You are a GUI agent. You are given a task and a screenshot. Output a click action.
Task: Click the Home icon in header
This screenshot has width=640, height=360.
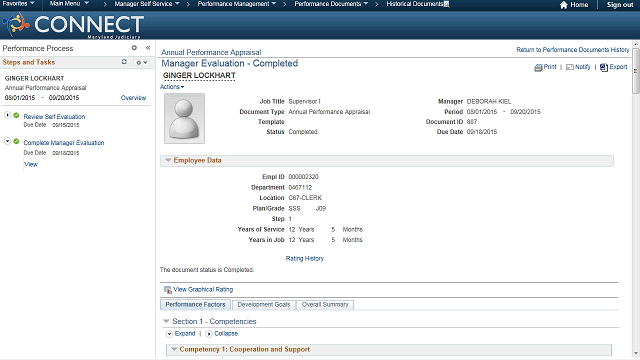[x=564, y=4]
